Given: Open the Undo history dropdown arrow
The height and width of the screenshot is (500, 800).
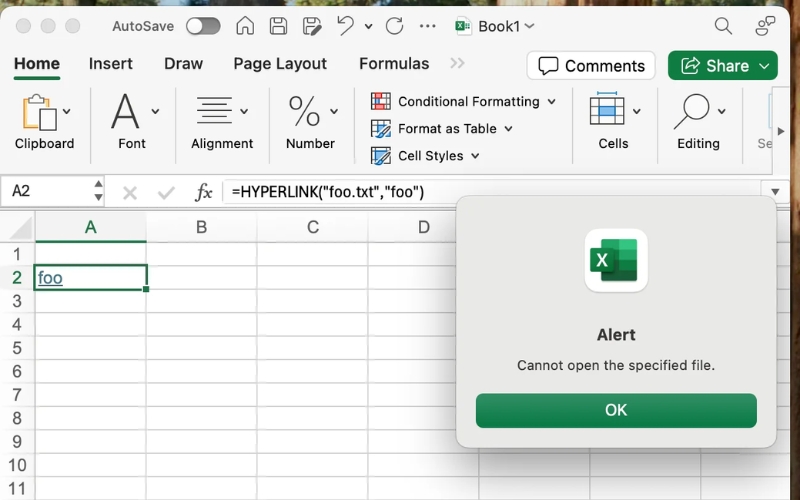Looking at the screenshot, I should coord(368,27).
